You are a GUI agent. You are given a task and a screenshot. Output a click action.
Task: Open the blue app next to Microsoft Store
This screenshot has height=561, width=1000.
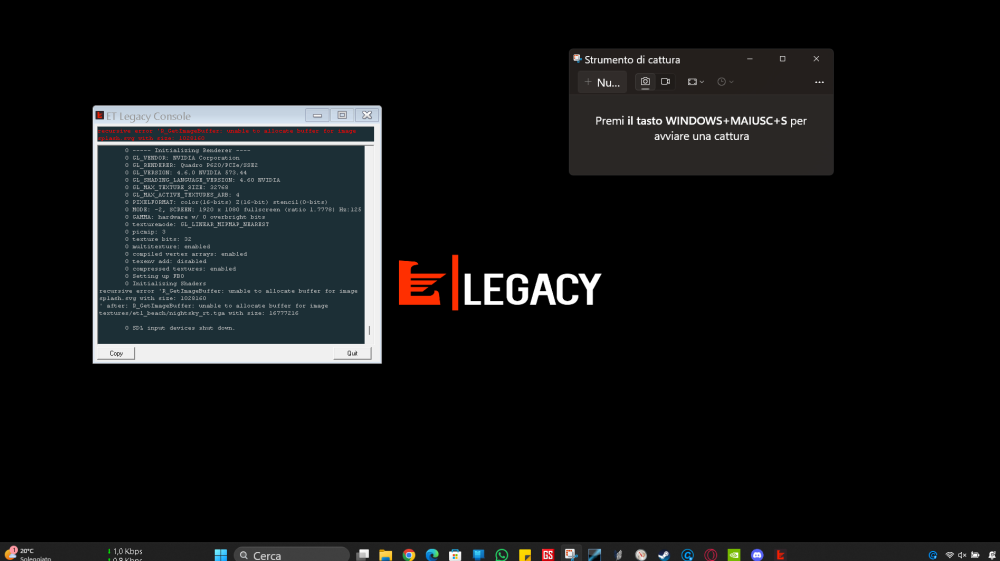[478, 555]
